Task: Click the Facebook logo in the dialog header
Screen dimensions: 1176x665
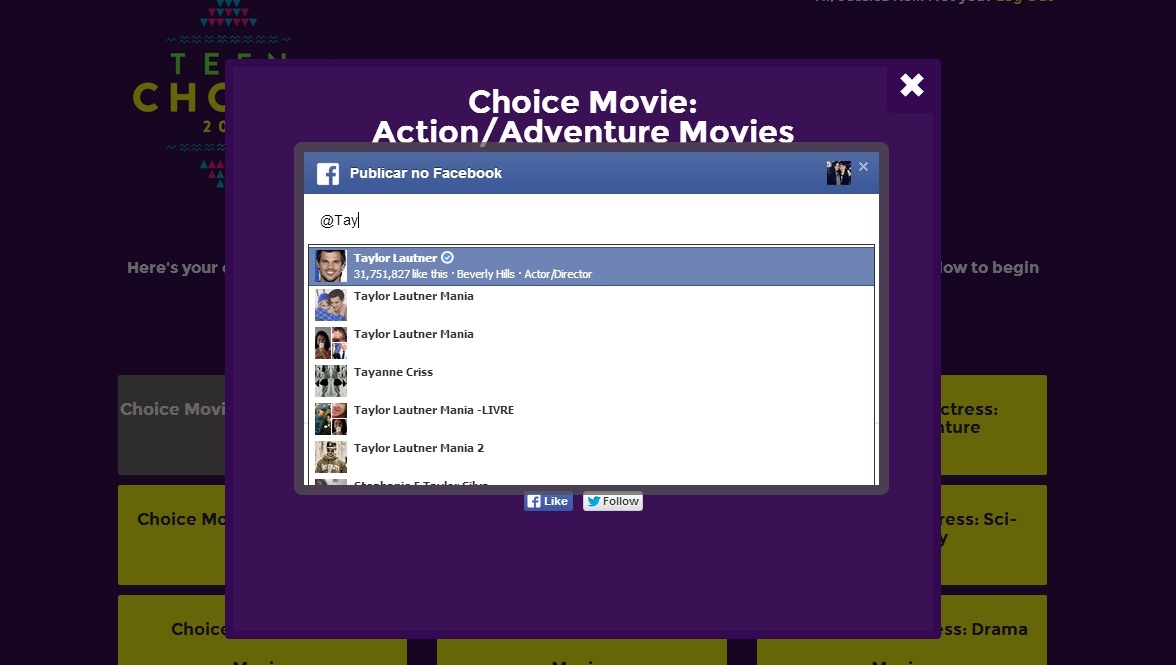Action: pos(328,173)
